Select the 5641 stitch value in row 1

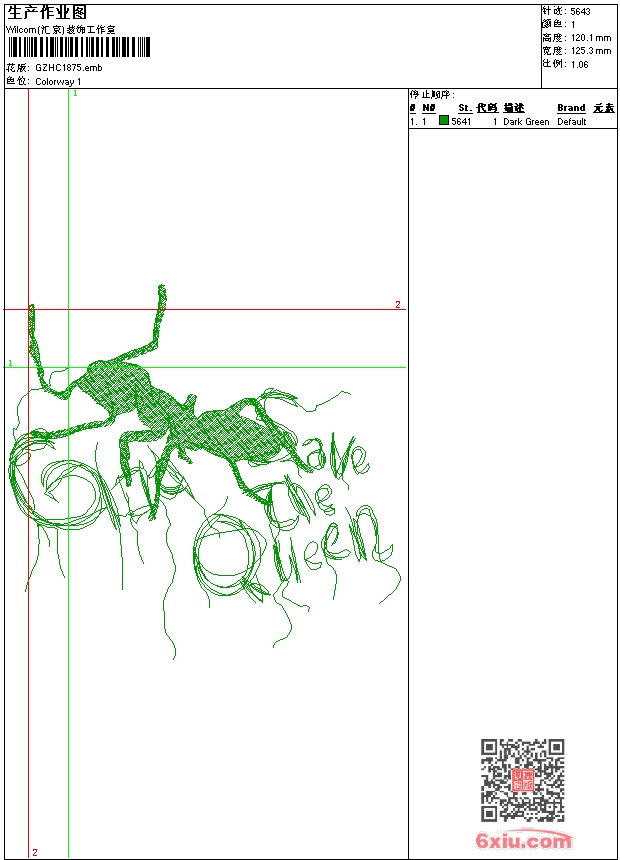[x=461, y=122]
